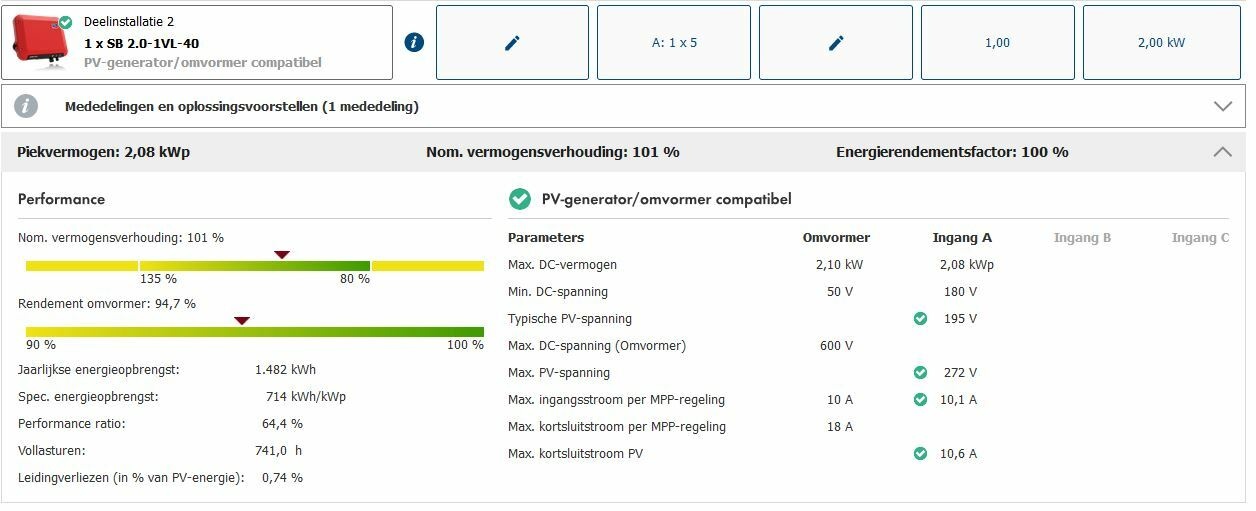The width and height of the screenshot is (1256, 511).
Task: Click Rendement omvormer: 94,7 % label
Action: (x=107, y=303)
